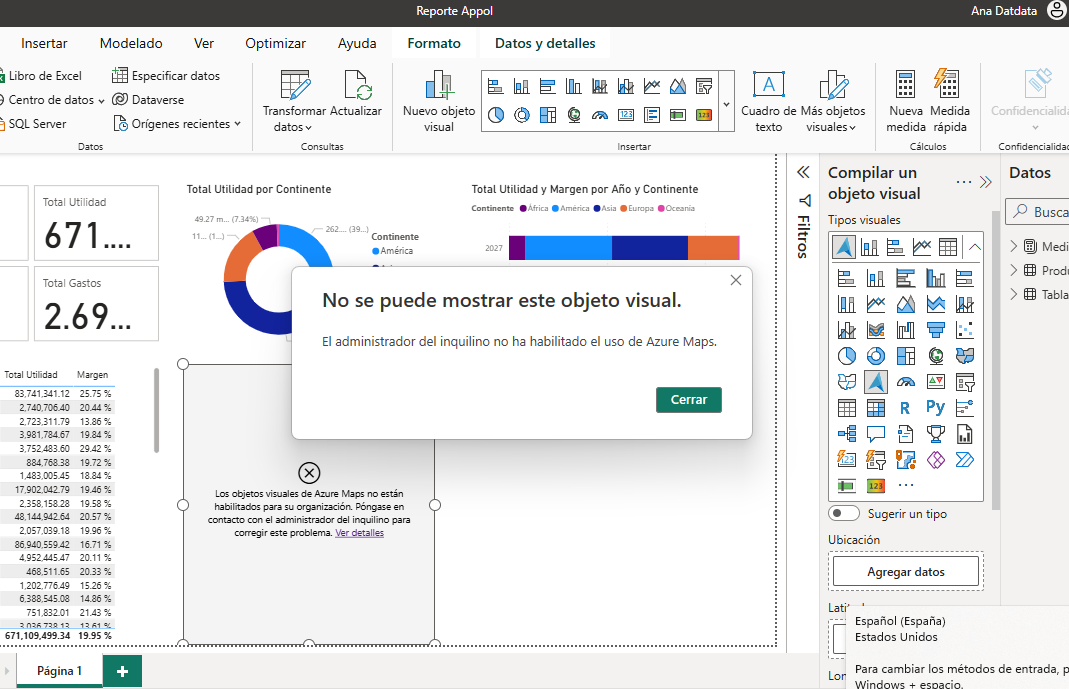The image size is (1069, 689).
Task: Click the Q&A speech bubble visual
Action: click(876, 434)
